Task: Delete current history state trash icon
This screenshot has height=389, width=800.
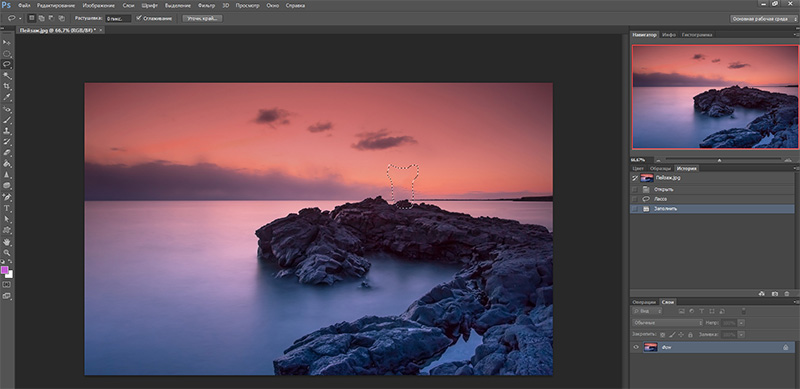Action: (787, 294)
